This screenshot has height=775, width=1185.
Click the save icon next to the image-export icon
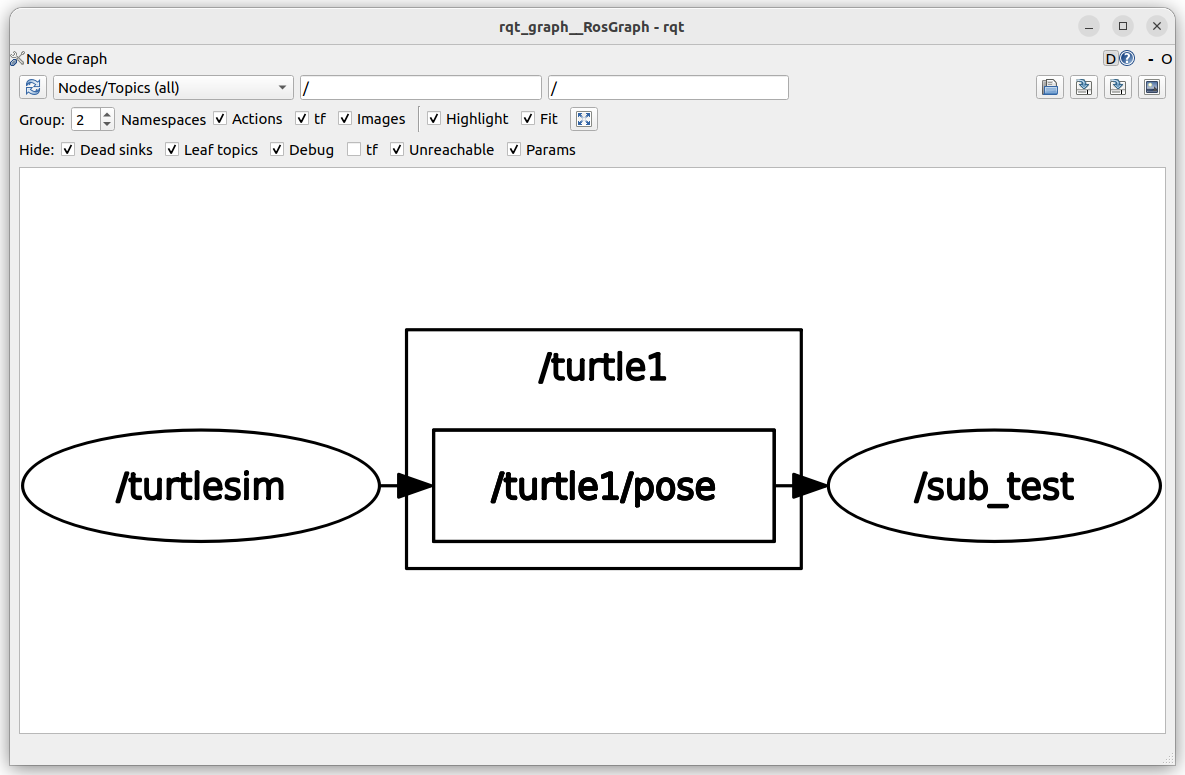pos(1118,88)
